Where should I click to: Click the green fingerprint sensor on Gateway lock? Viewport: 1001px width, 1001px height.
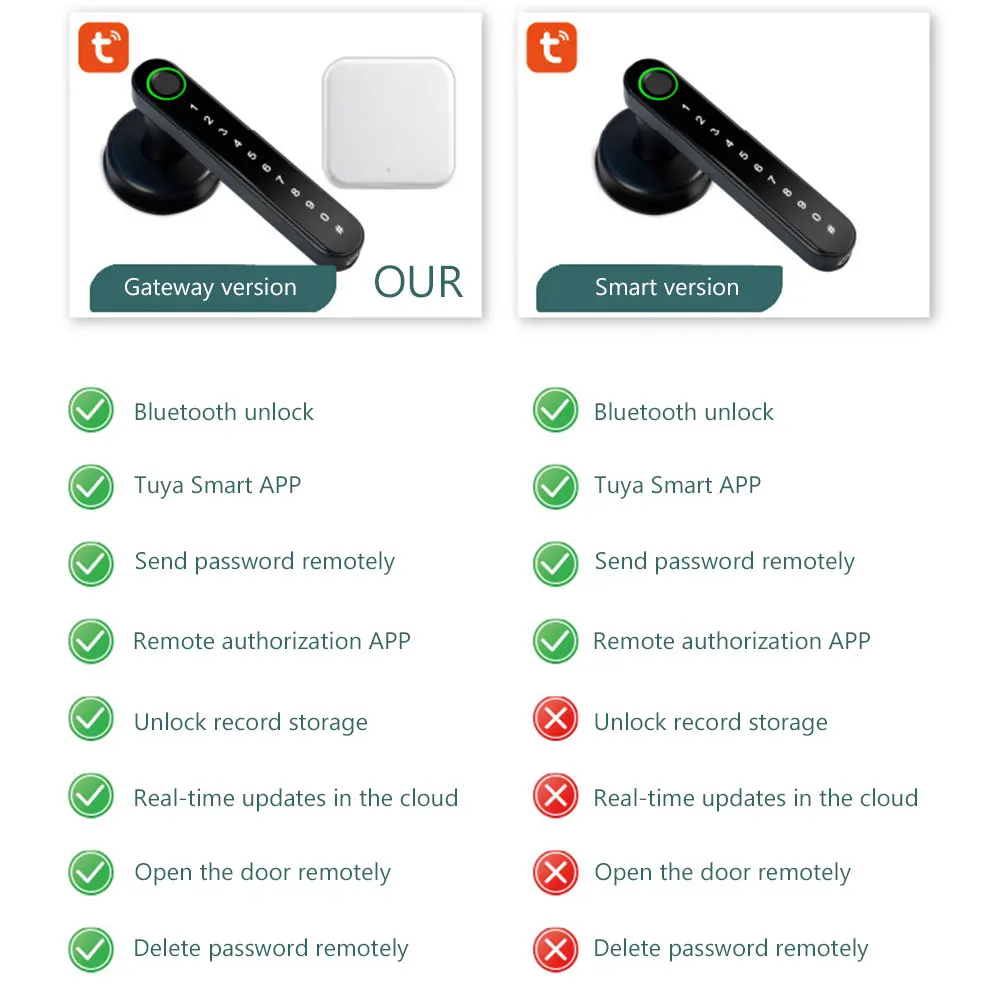coord(166,84)
